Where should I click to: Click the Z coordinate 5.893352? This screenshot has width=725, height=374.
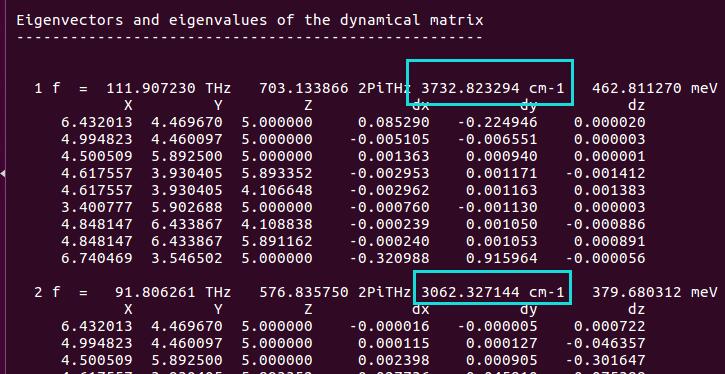tap(277, 173)
